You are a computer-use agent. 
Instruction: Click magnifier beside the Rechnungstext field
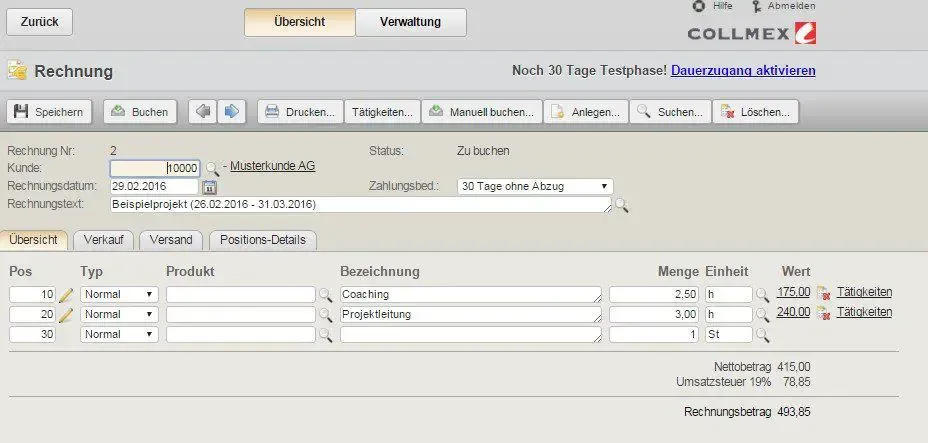click(621, 205)
